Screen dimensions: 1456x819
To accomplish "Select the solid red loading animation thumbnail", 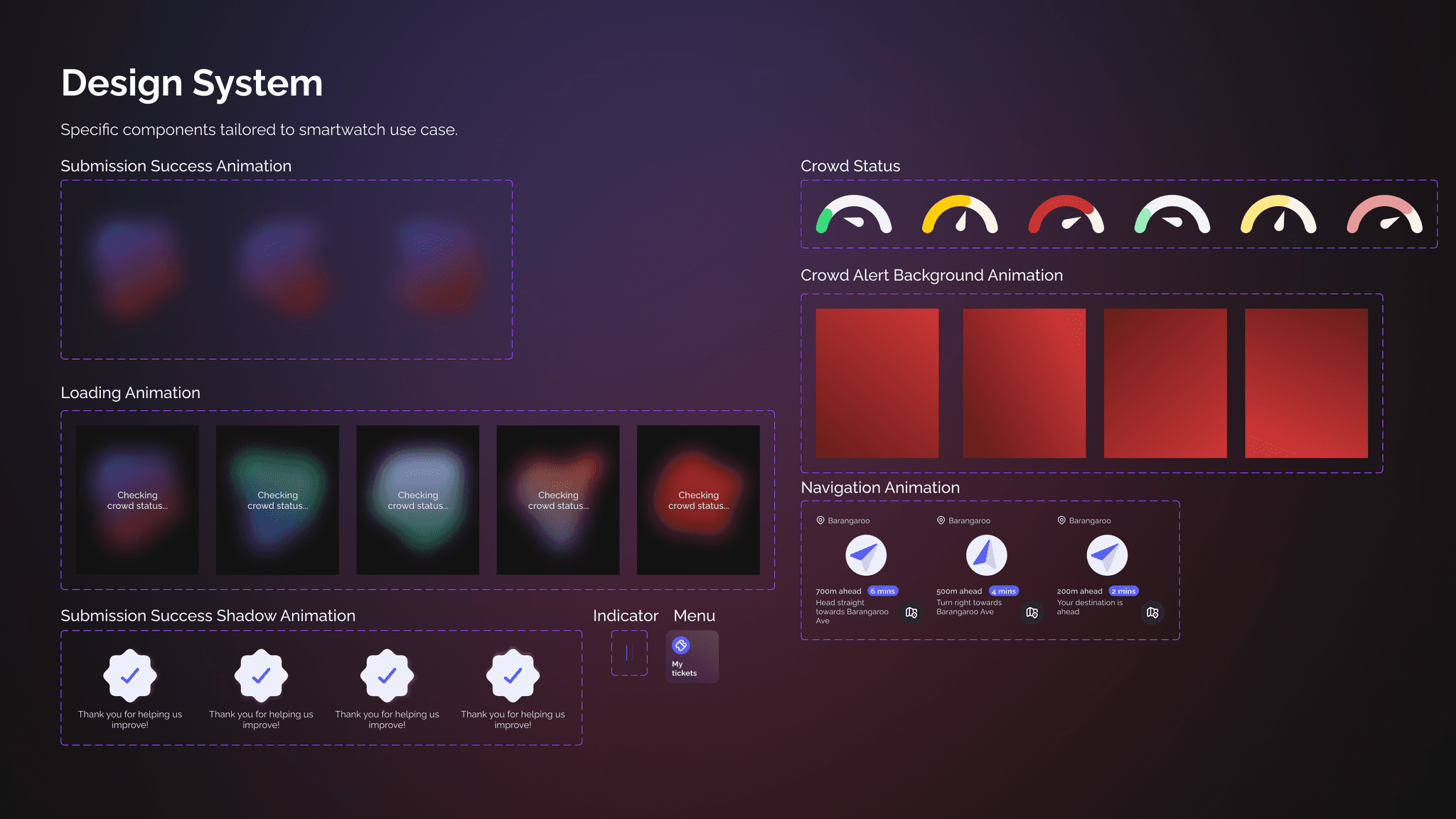I will point(698,500).
